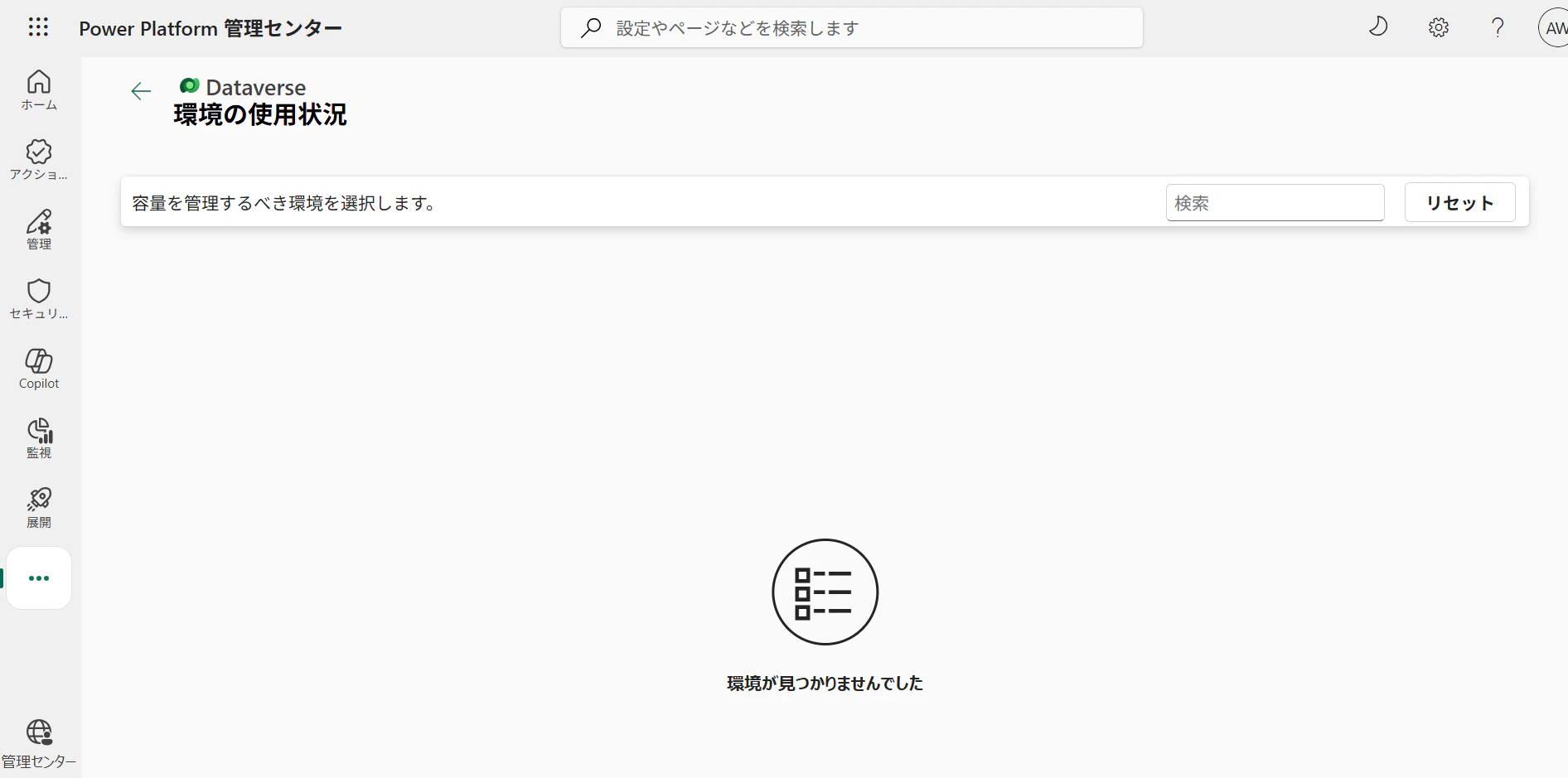Toggle dark mode moon icon
The height and width of the screenshot is (778, 1568).
[x=1378, y=27]
